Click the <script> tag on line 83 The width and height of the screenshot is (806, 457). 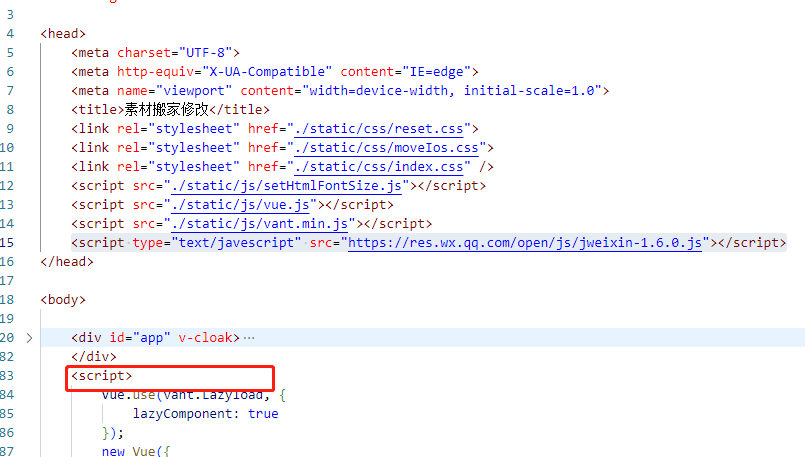pos(102,376)
